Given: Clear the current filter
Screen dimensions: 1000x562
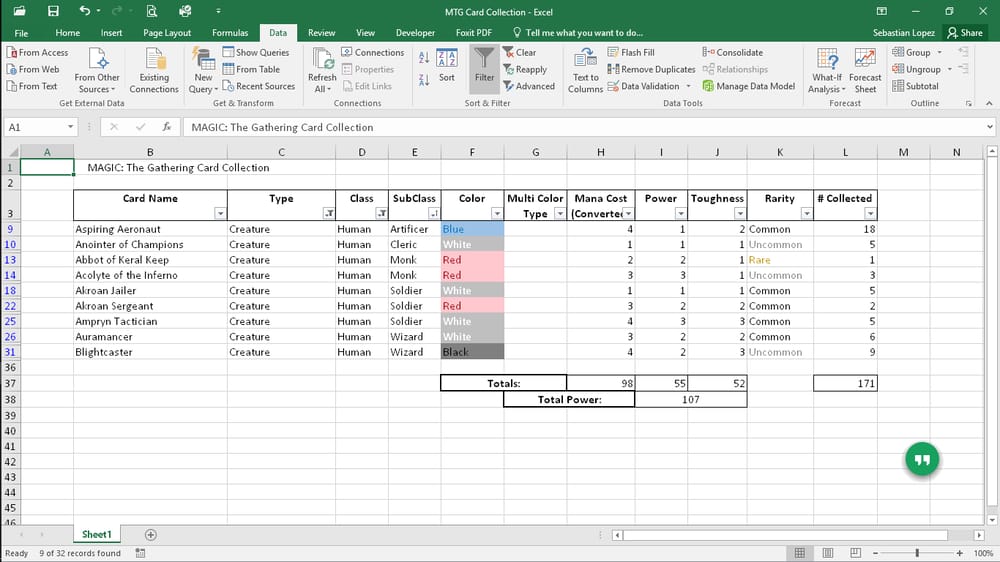Looking at the screenshot, I should [x=520, y=52].
